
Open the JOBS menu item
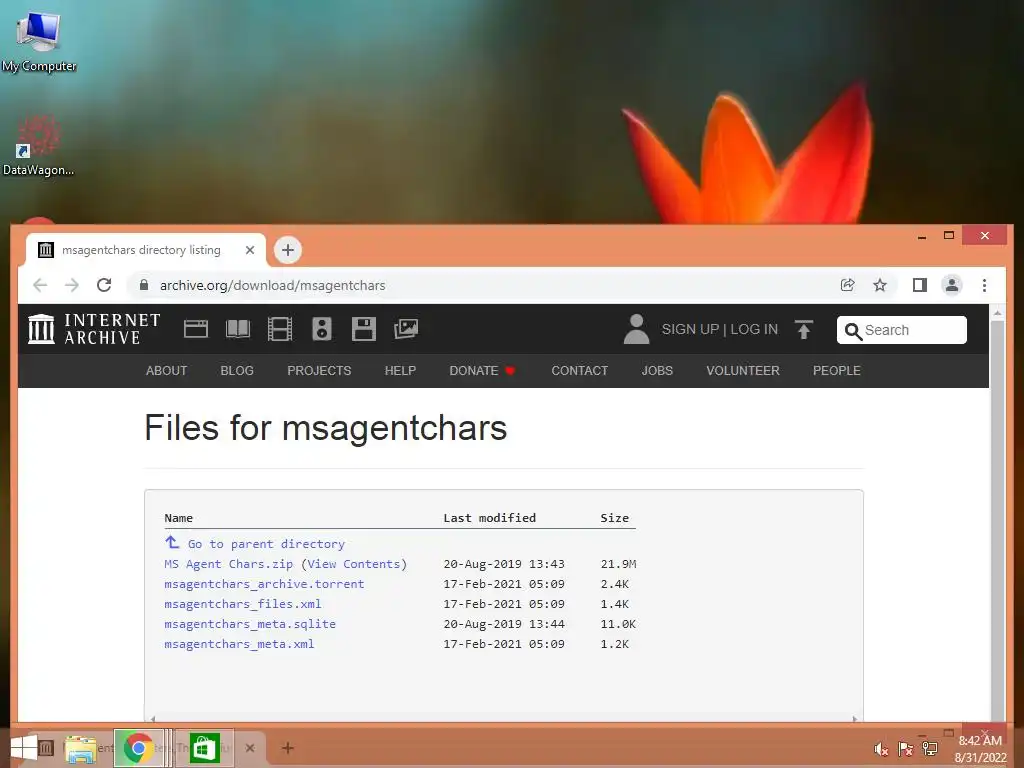tap(657, 371)
